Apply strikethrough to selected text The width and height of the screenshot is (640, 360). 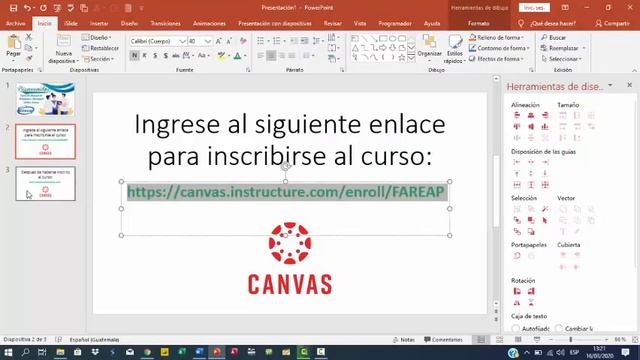176,56
